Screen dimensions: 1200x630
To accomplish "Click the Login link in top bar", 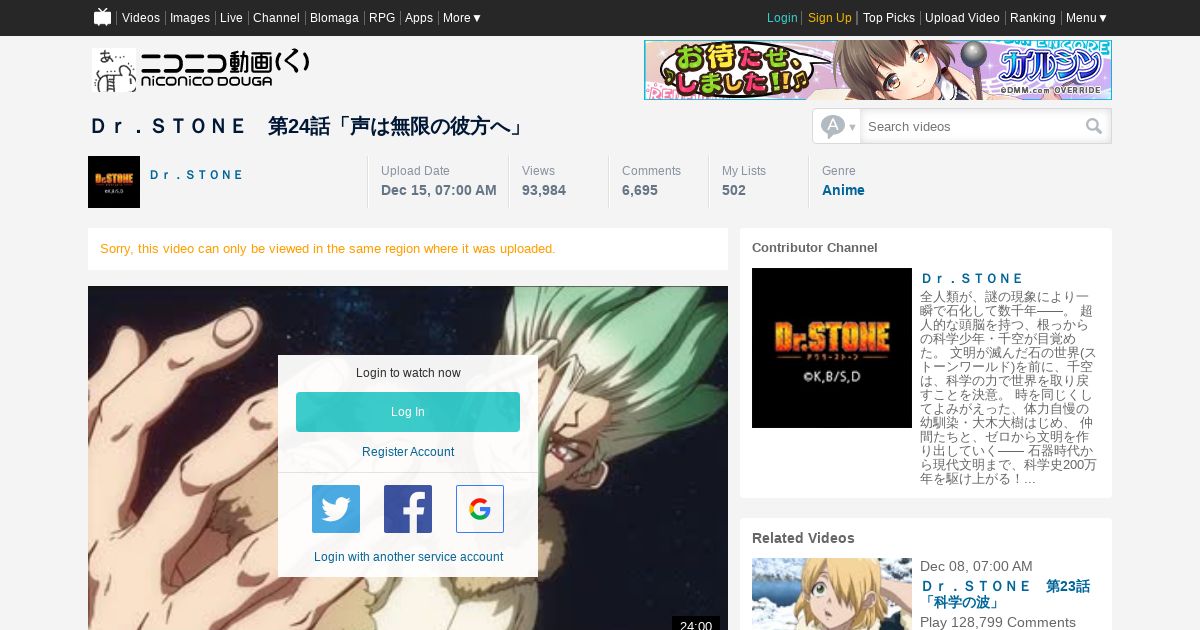I will coord(782,18).
